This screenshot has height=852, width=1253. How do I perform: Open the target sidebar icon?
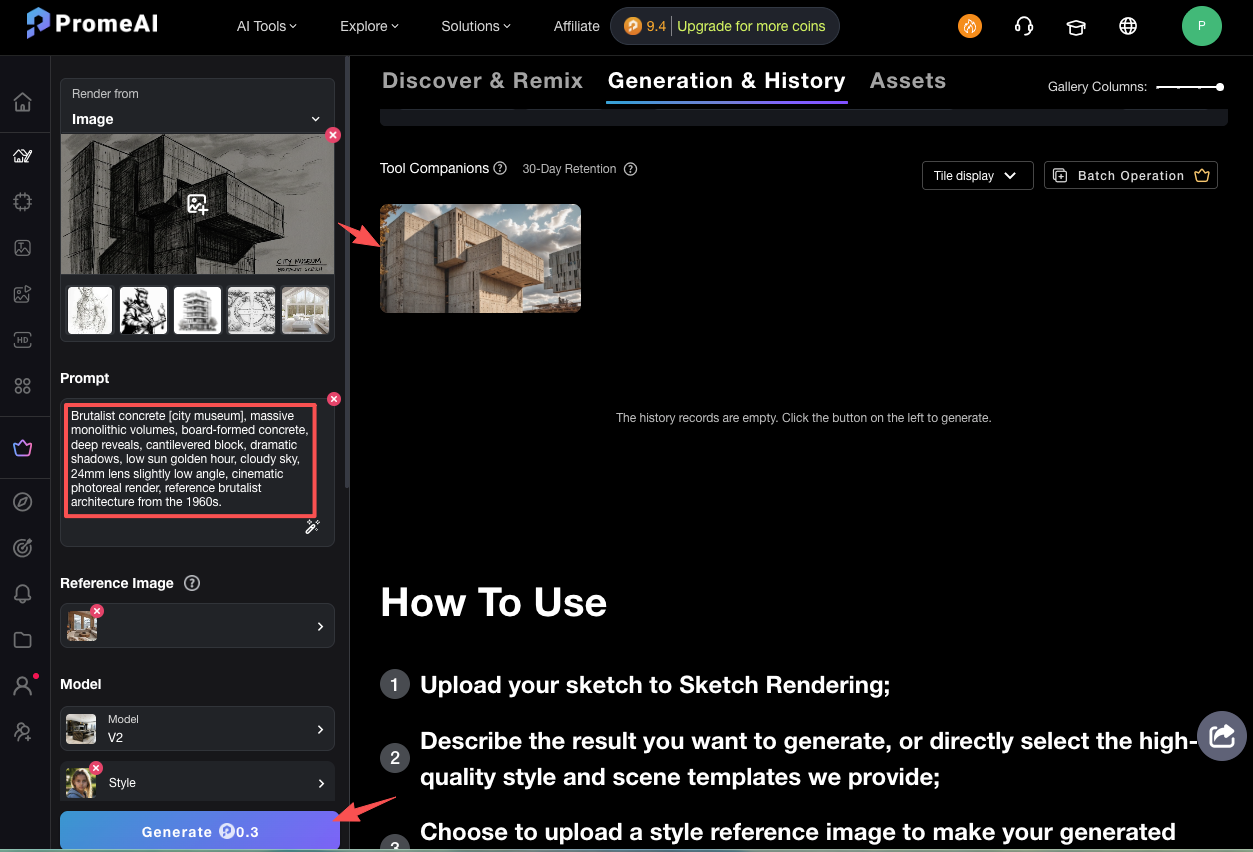pos(22,547)
